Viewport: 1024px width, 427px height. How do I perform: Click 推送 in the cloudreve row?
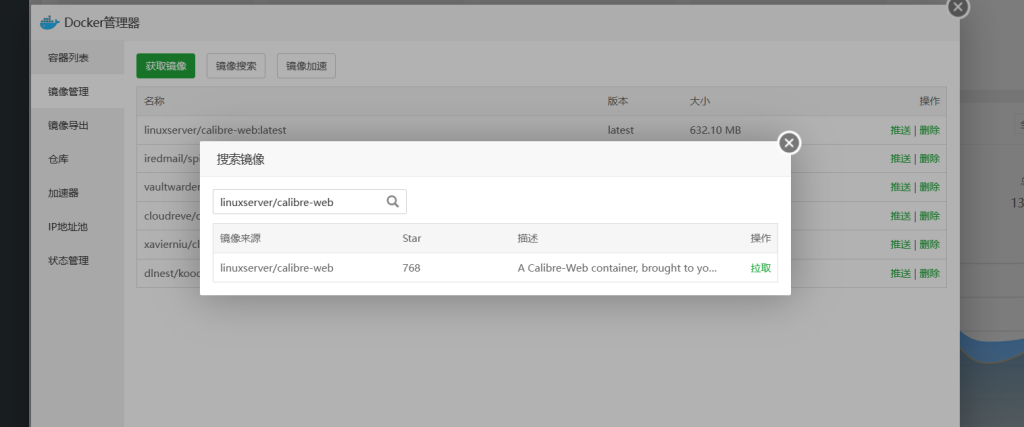click(901, 215)
